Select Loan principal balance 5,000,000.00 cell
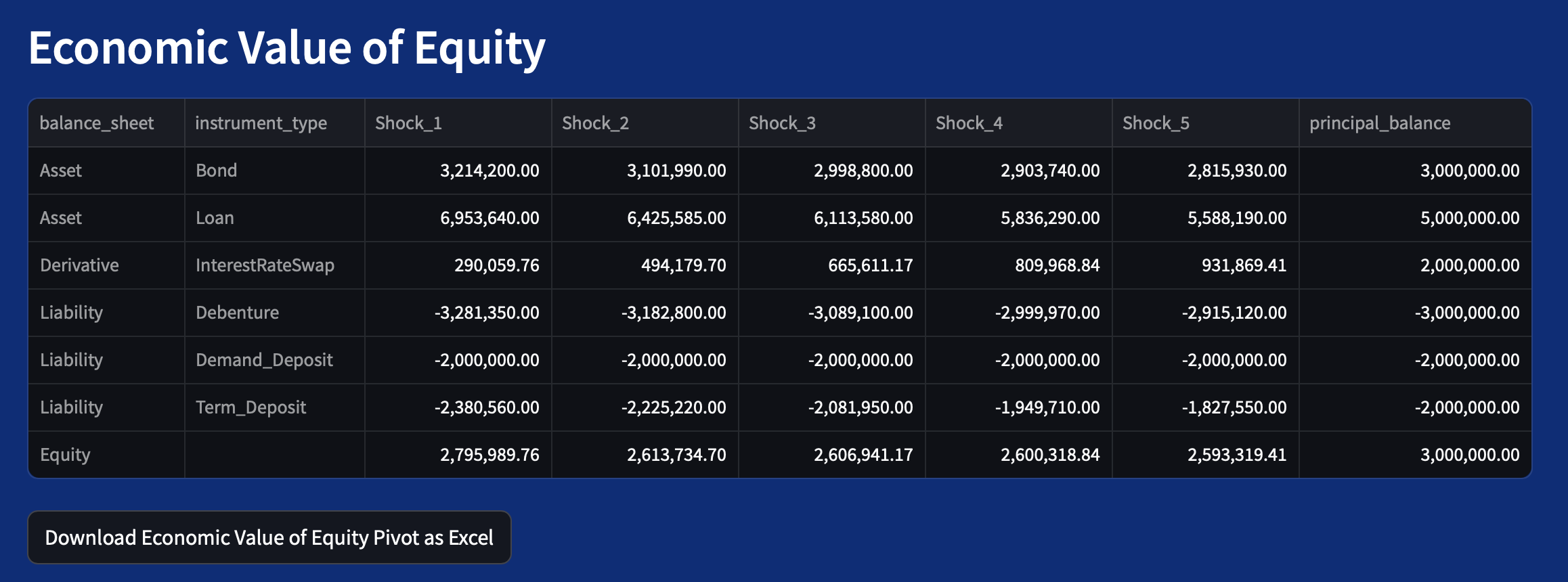 (1469, 218)
